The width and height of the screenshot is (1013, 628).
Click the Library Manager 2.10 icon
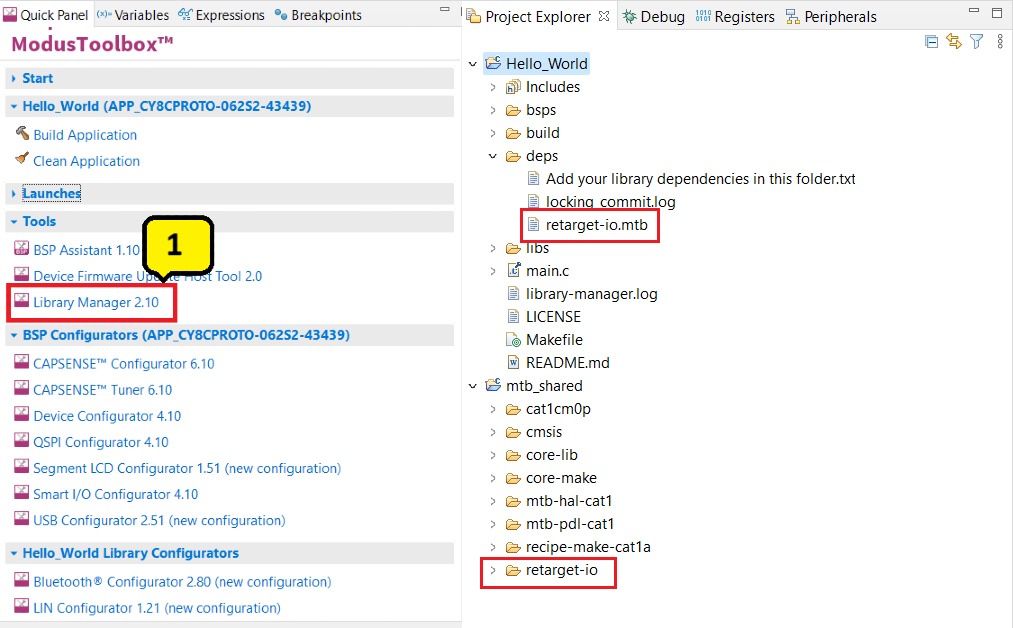click(21, 301)
